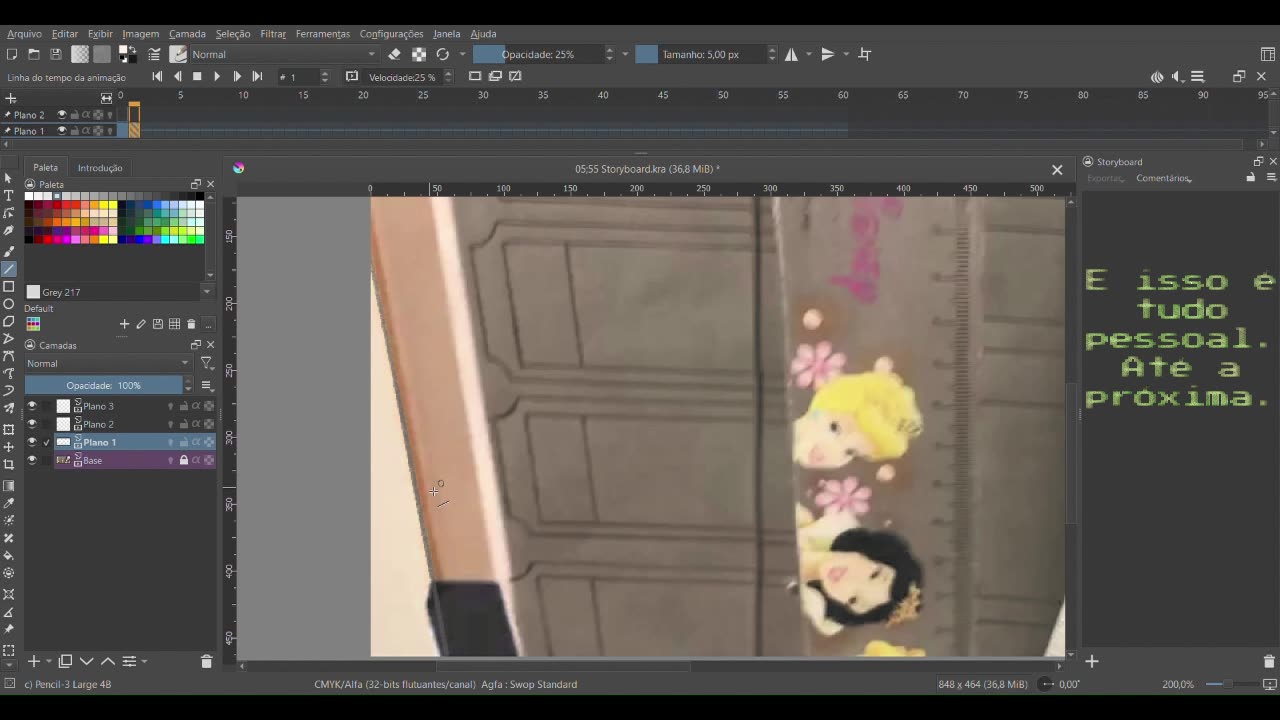Select the Measure tool
1280x720 pixels.
pyautogui.click(x=9, y=612)
